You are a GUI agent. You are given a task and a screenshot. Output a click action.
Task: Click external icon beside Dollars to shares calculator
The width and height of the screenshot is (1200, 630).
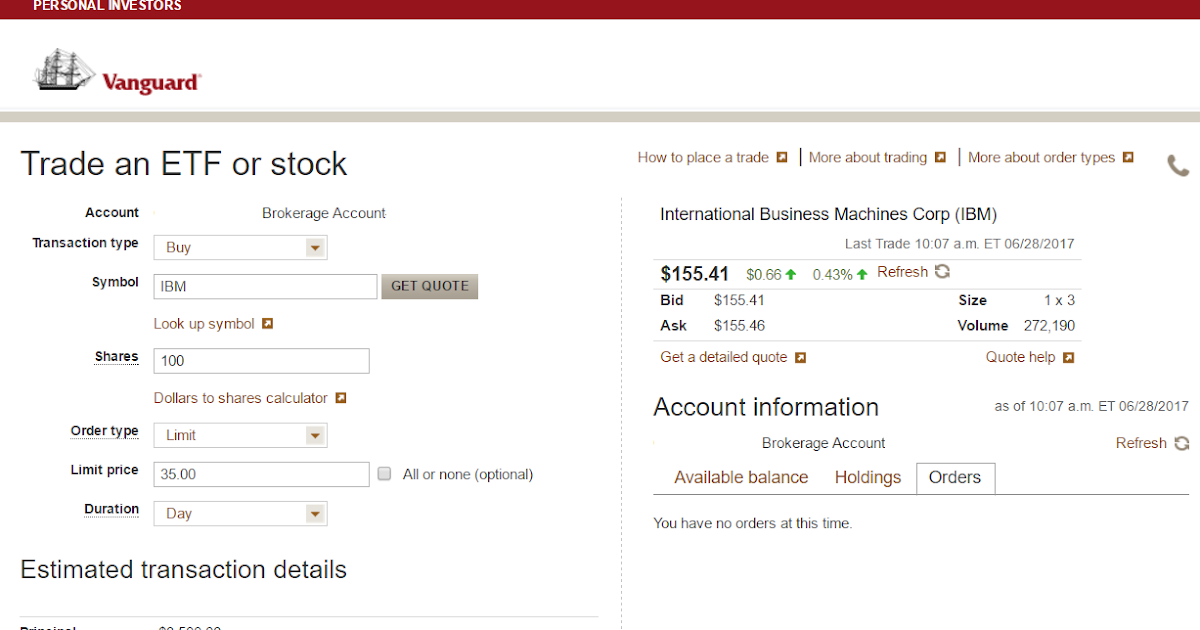click(341, 398)
